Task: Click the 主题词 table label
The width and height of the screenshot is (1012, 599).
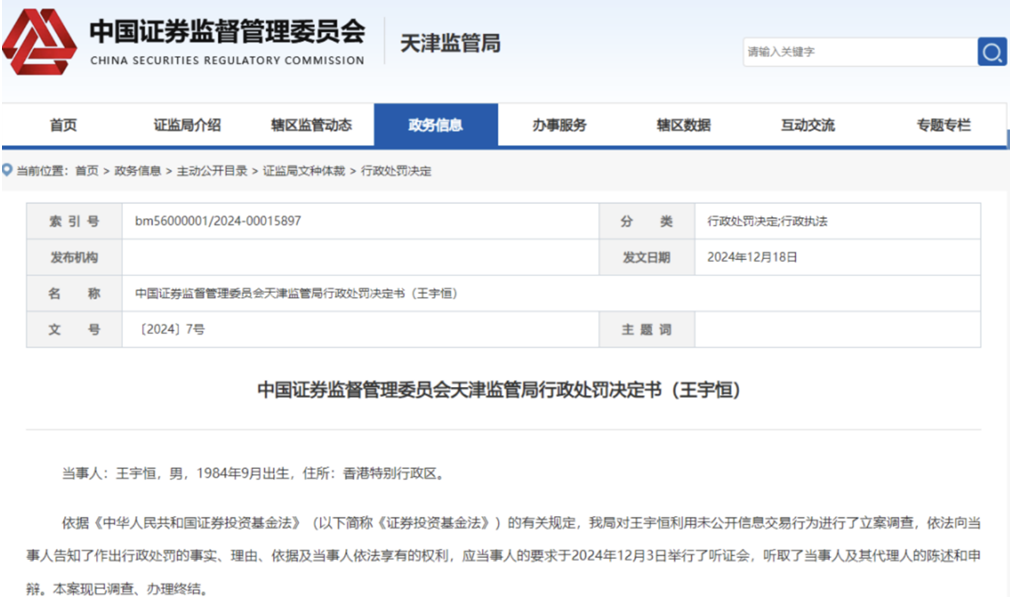Action: click(647, 330)
